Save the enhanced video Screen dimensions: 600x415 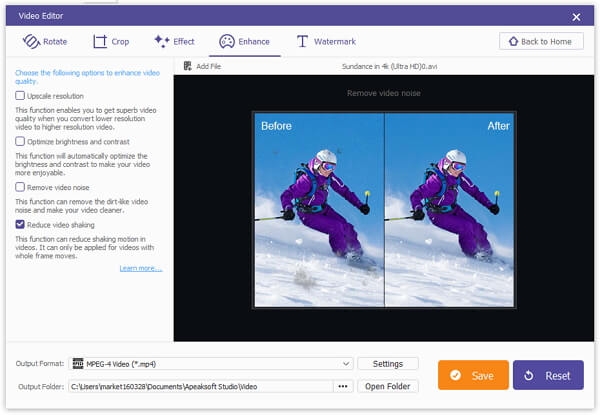pos(473,375)
